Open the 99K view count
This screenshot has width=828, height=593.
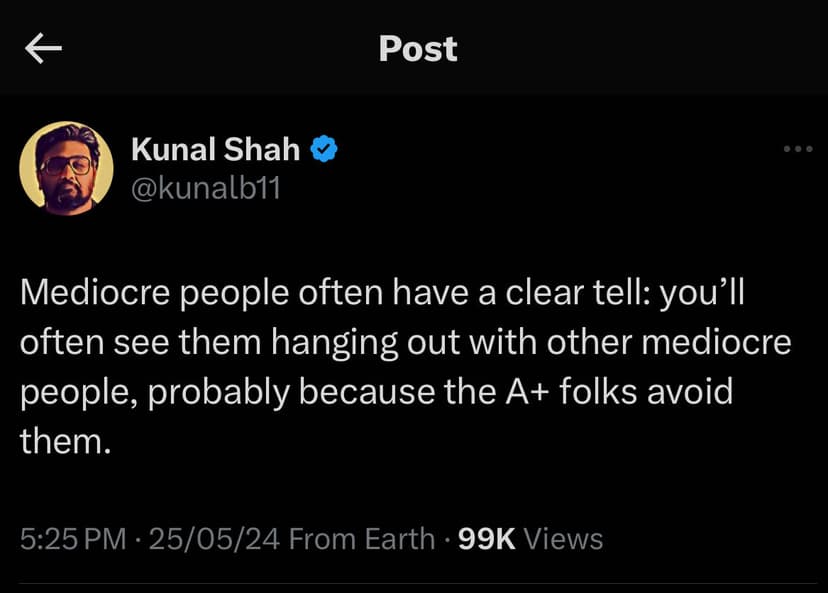(486, 539)
